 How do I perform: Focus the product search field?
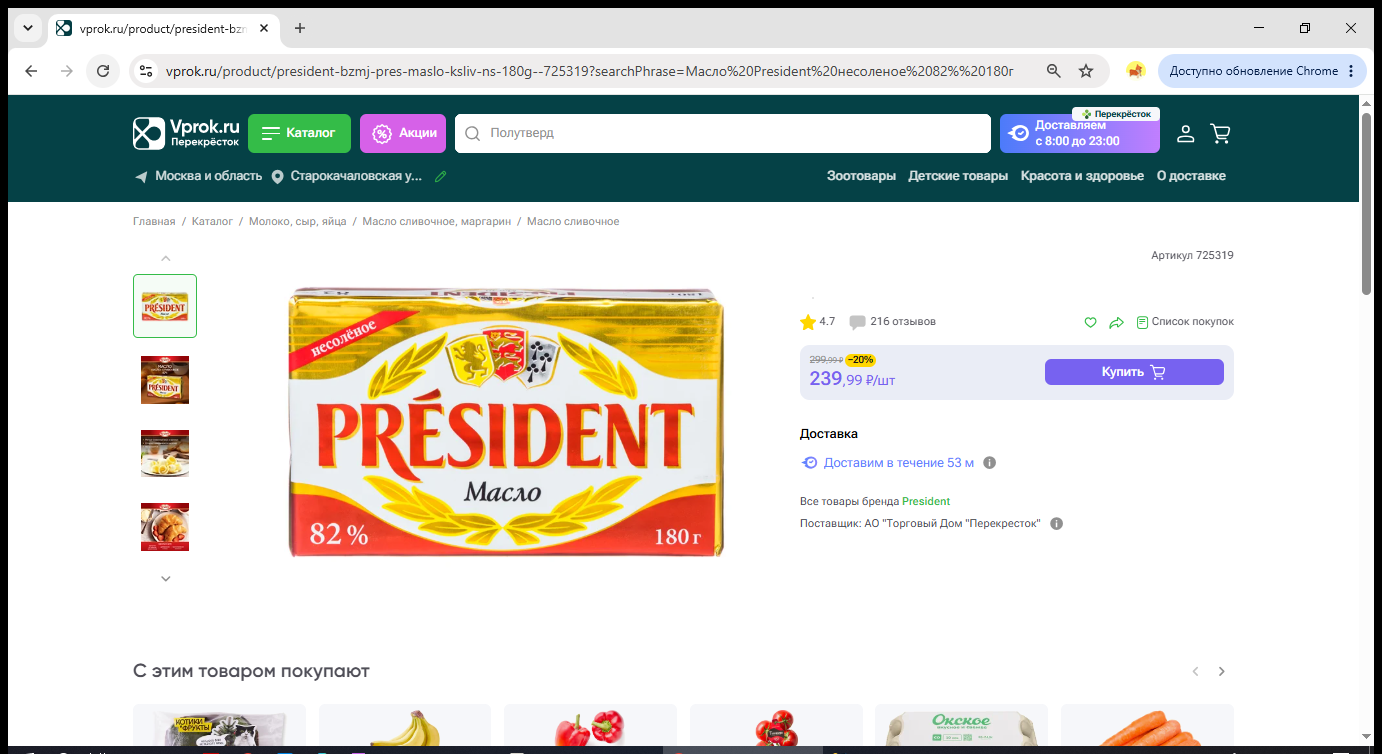pyautogui.click(x=722, y=133)
